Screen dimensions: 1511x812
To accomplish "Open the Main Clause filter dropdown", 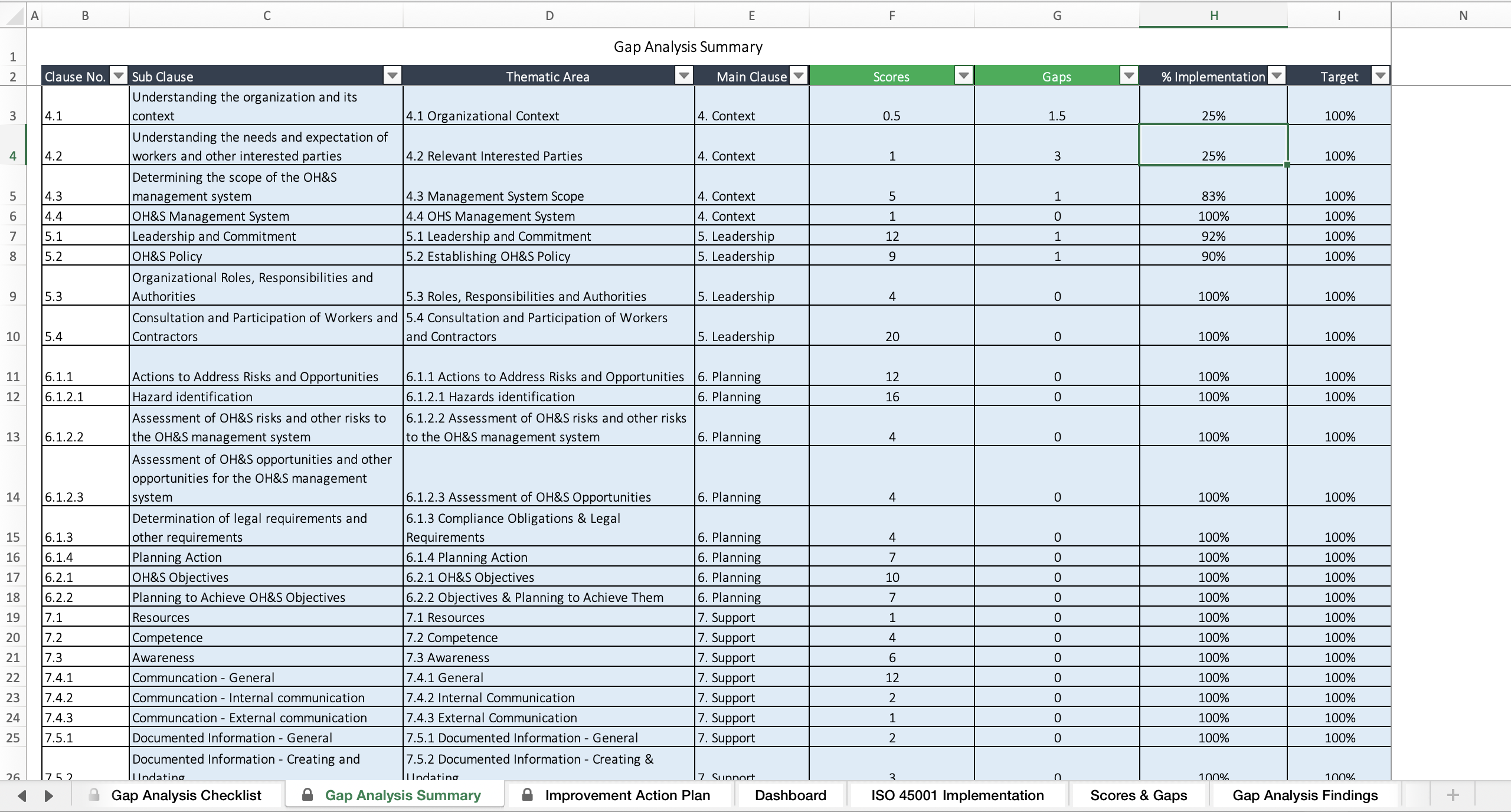I will [x=799, y=76].
